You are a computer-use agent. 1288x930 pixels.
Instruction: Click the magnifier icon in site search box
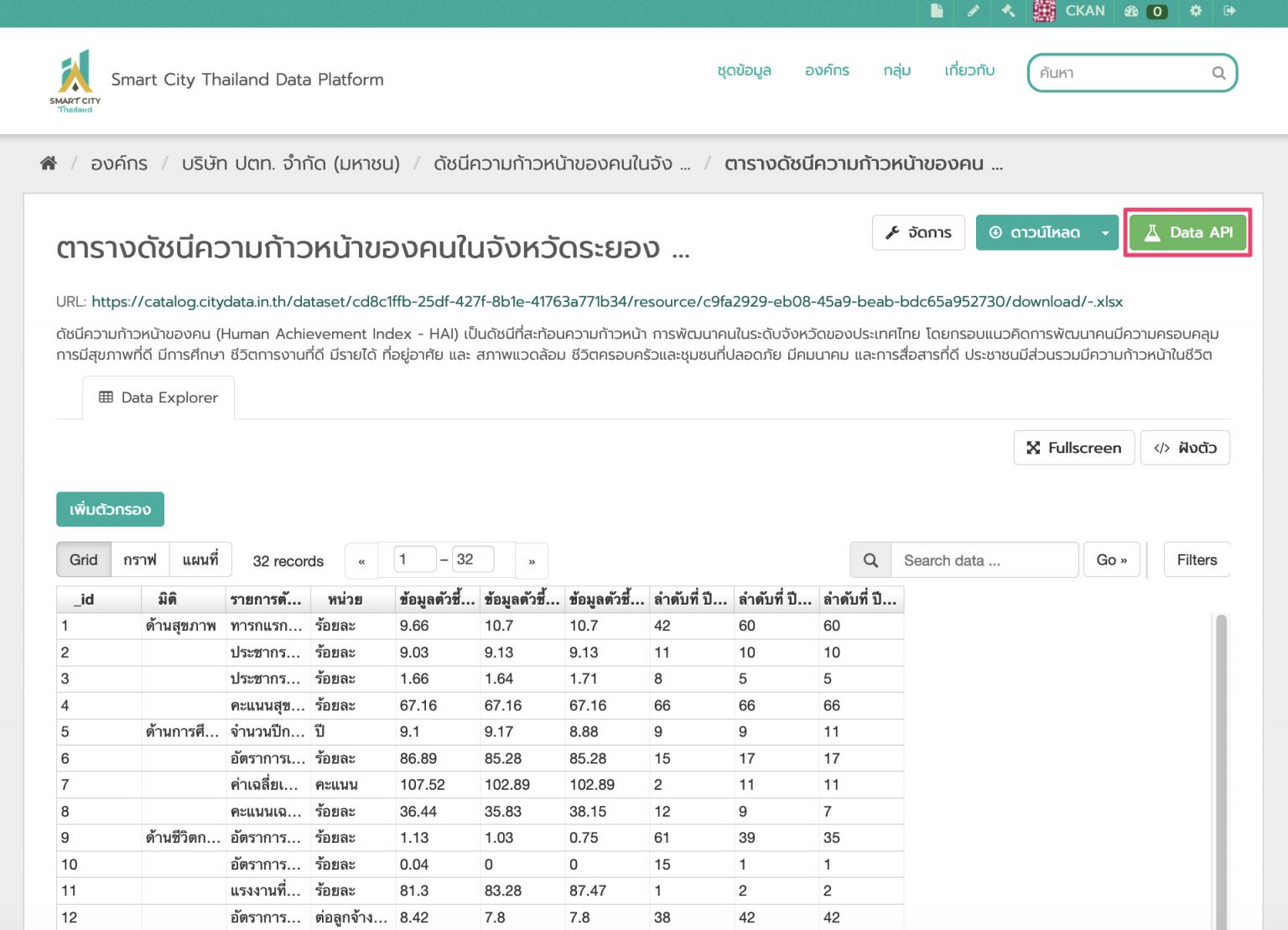(1218, 73)
